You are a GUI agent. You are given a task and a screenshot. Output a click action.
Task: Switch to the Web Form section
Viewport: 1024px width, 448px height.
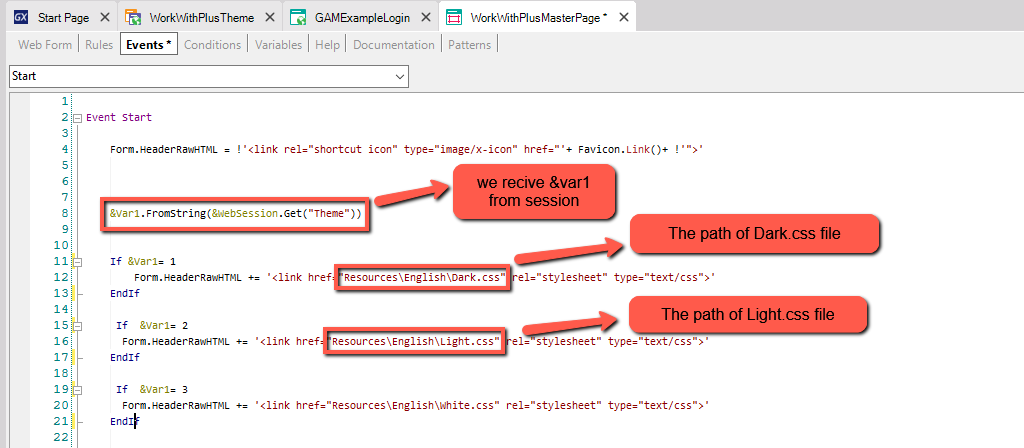pyautogui.click(x=45, y=44)
